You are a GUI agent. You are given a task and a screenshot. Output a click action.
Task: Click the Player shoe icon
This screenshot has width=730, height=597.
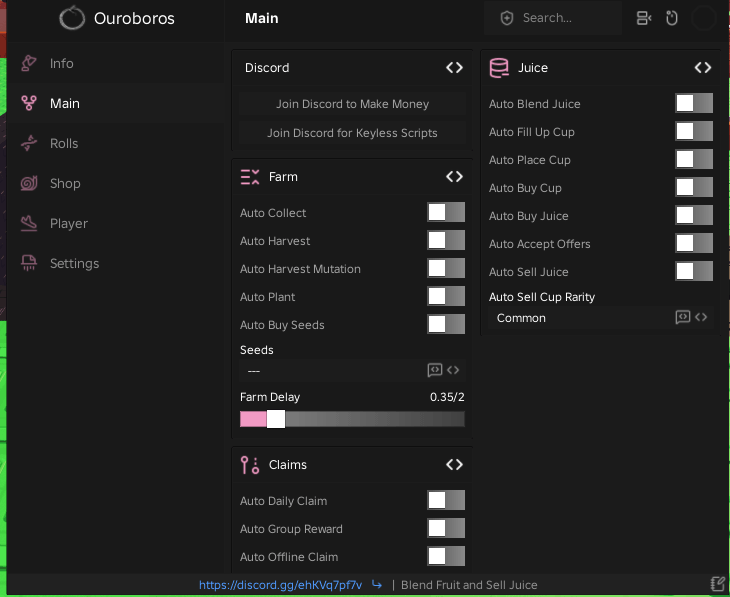point(29,223)
